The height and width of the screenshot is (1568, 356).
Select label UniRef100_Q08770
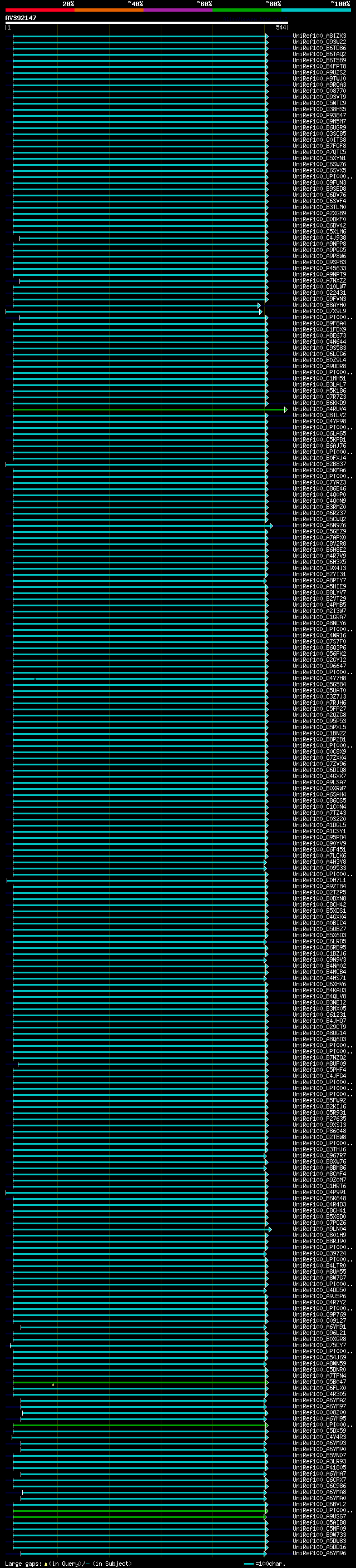tap(319, 91)
